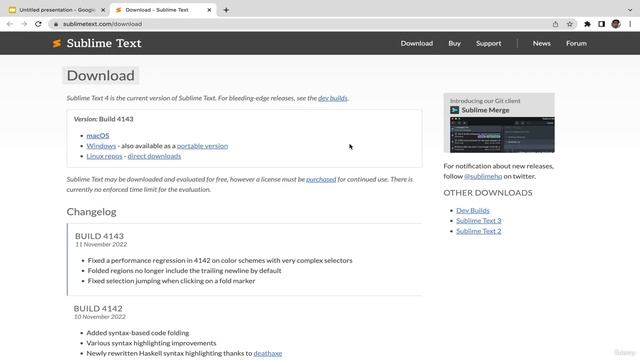The image size is (640, 360).
Task: Click the purchased license link
Action: [x=321, y=179]
